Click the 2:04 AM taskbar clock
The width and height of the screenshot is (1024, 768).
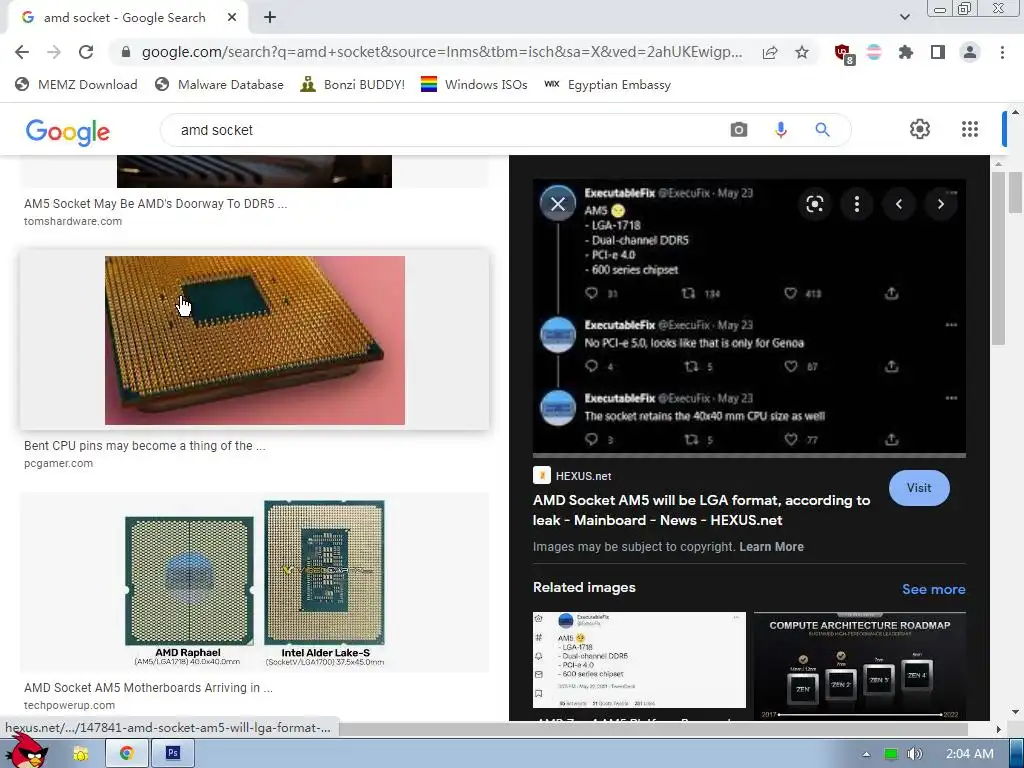(x=970, y=754)
